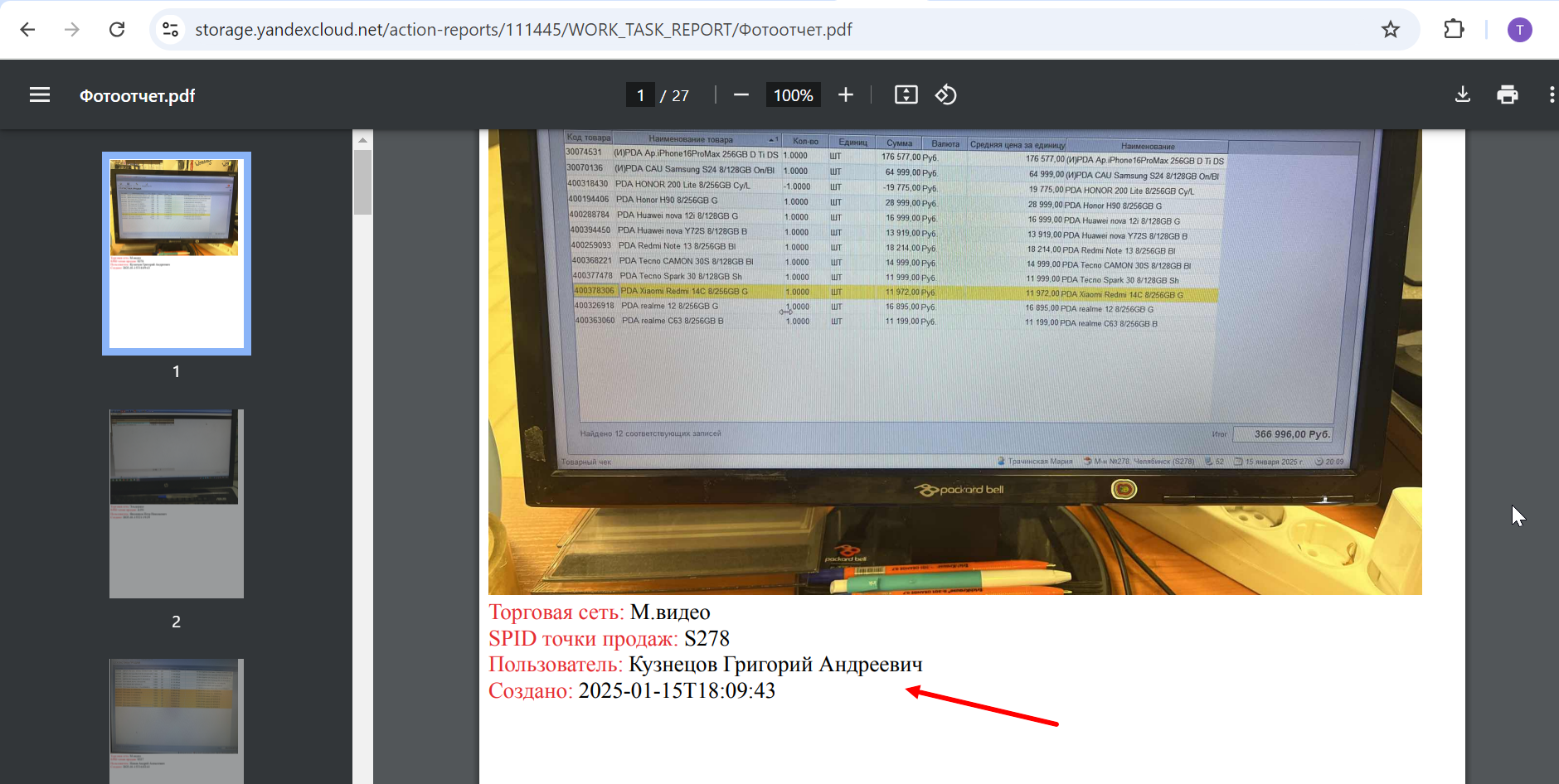Click the creation date '2025-01-15T18:09:43'
This screenshot has width=1559, height=784.
pyautogui.click(x=677, y=691)
